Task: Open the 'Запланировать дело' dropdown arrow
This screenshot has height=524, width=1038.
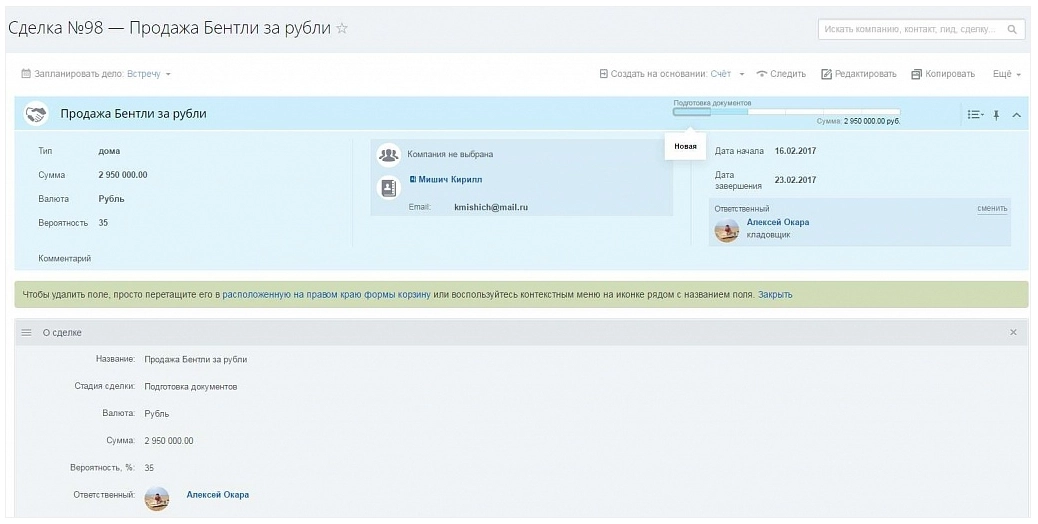Action: click(168, 74)
